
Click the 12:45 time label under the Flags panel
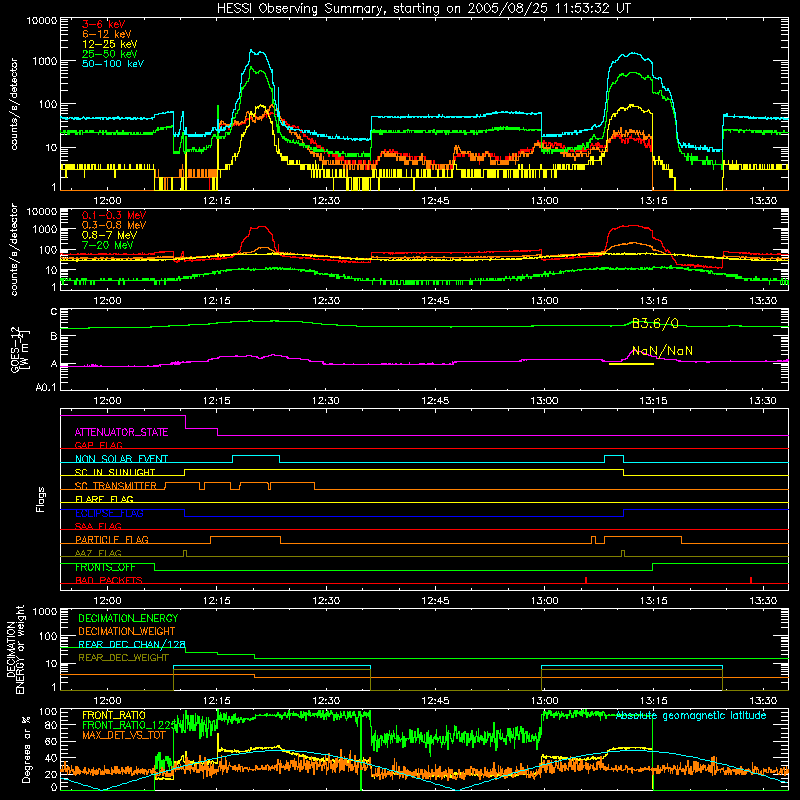[x=435, y=601]
